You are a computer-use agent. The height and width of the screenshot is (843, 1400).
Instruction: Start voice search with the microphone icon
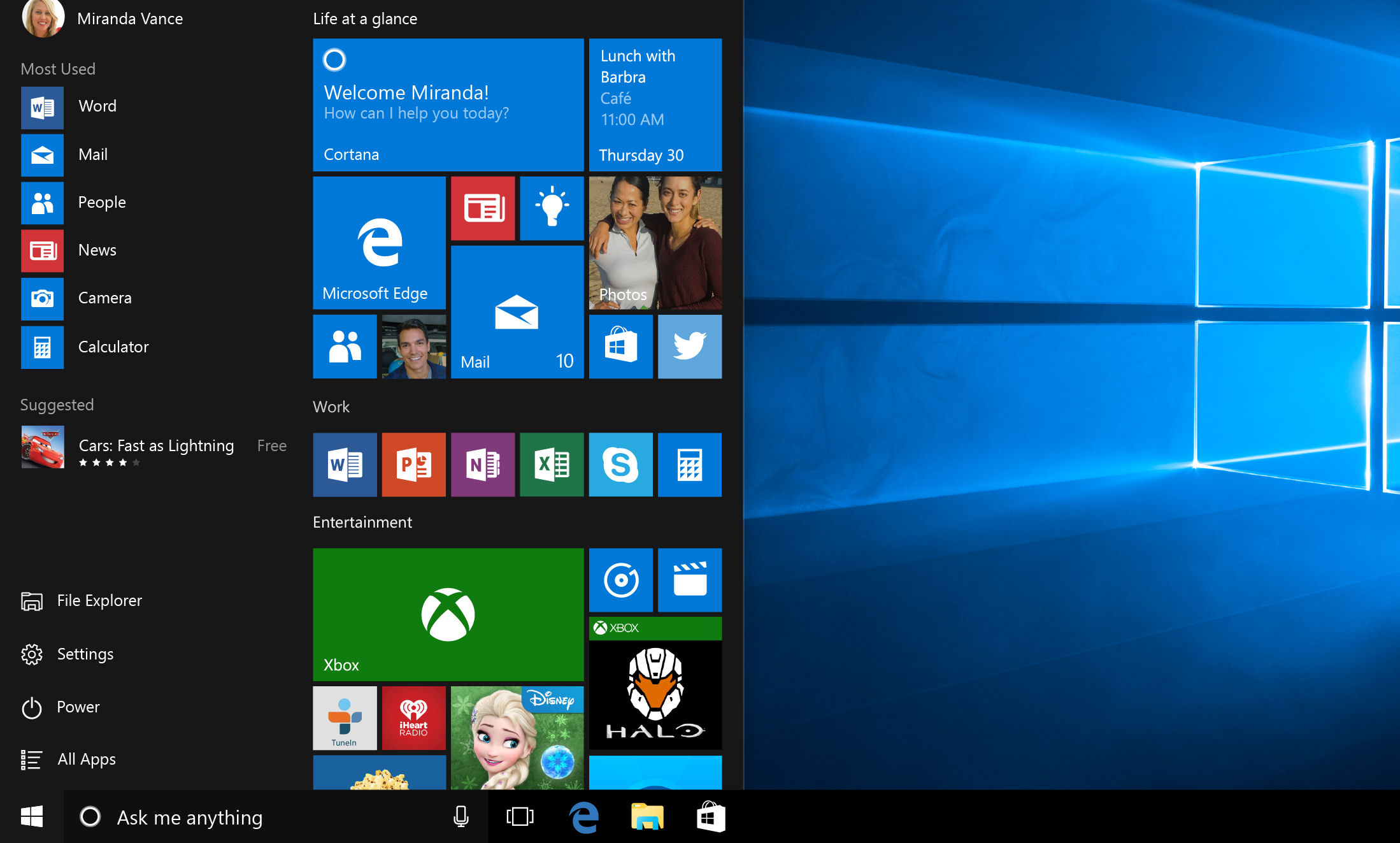pos(461,817)
